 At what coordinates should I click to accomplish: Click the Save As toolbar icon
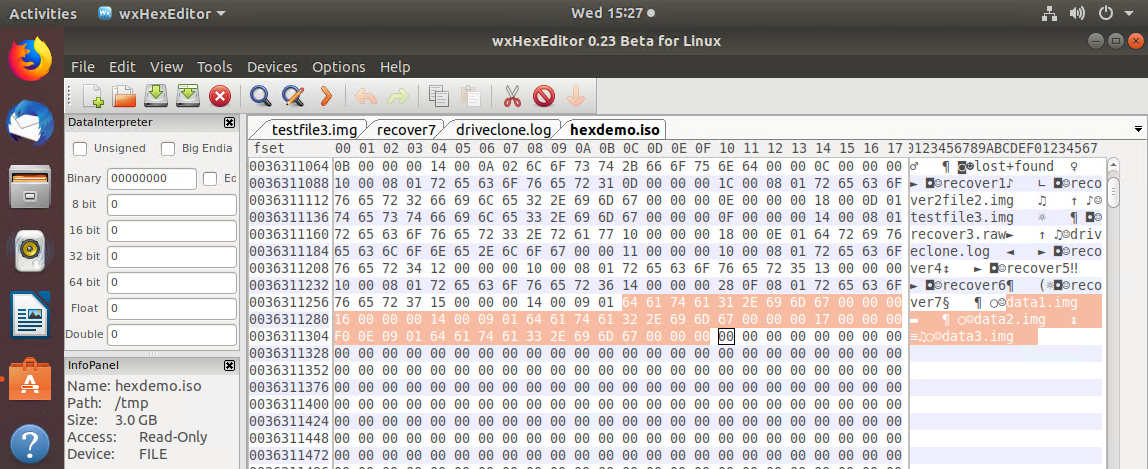click(188, 96)
